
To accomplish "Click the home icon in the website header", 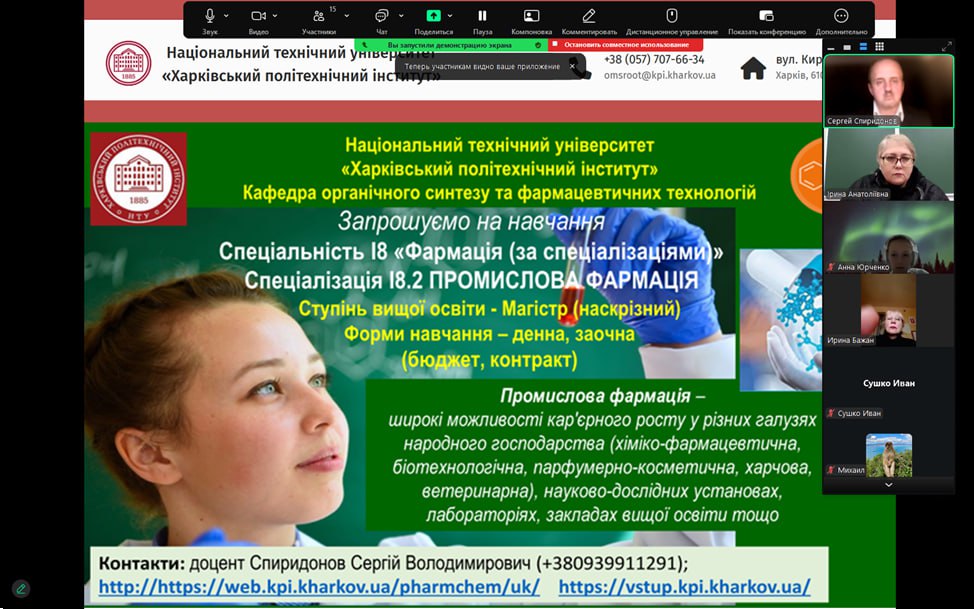I will [753, 68].
